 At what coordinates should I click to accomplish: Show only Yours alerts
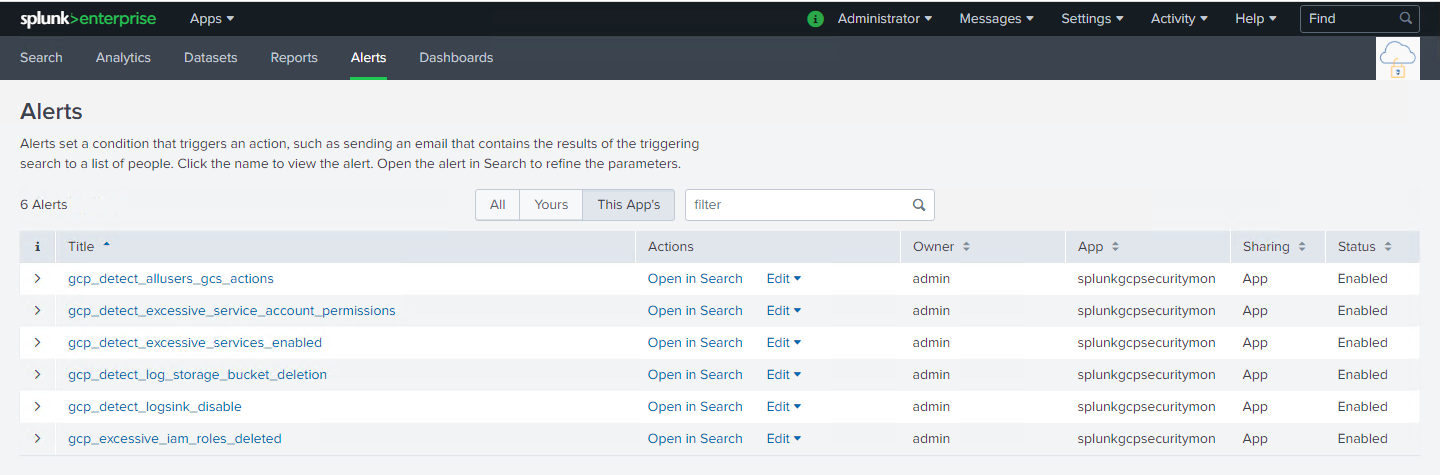(x=551, y=205)
